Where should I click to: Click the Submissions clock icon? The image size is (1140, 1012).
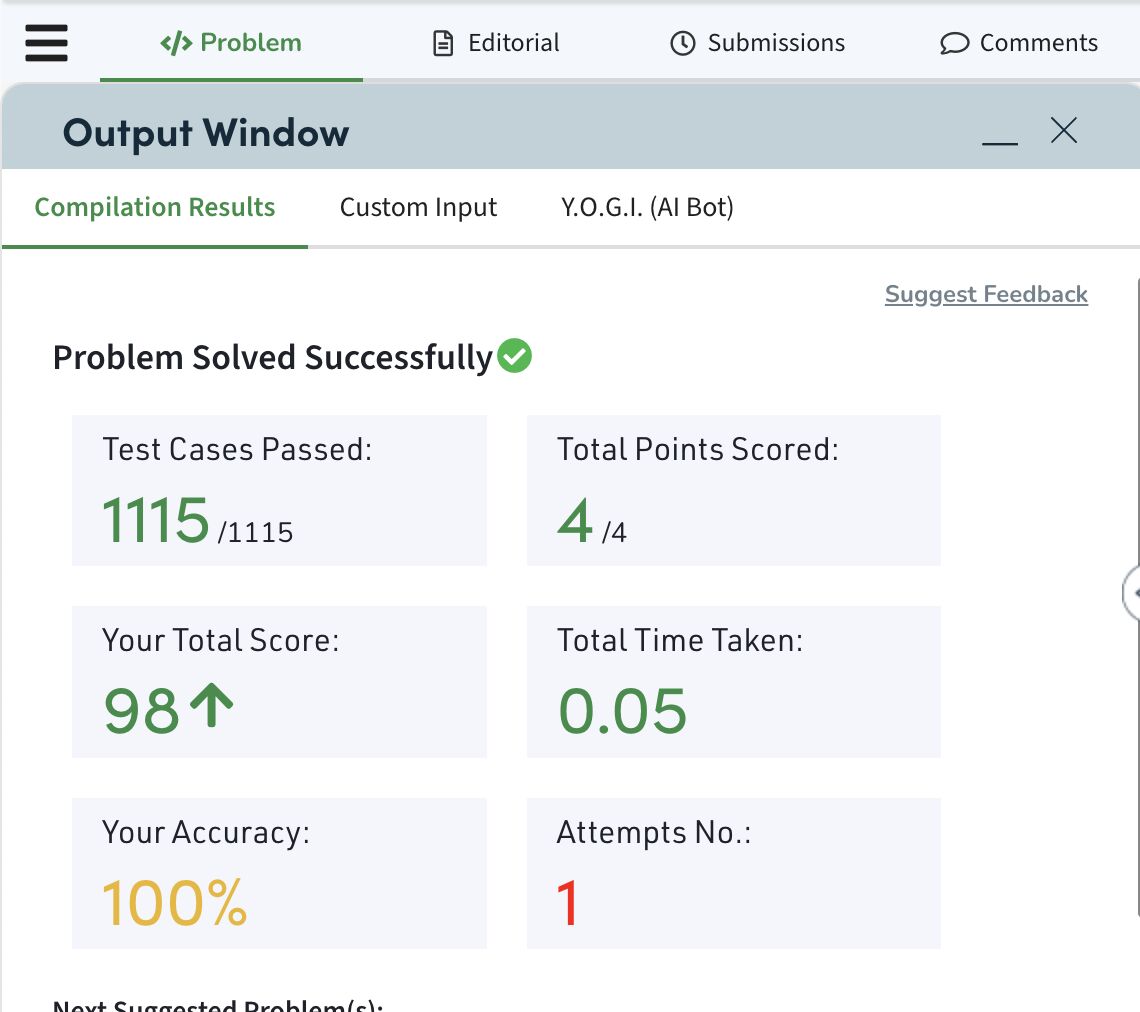pyautogui.click(x=682, y=43)
